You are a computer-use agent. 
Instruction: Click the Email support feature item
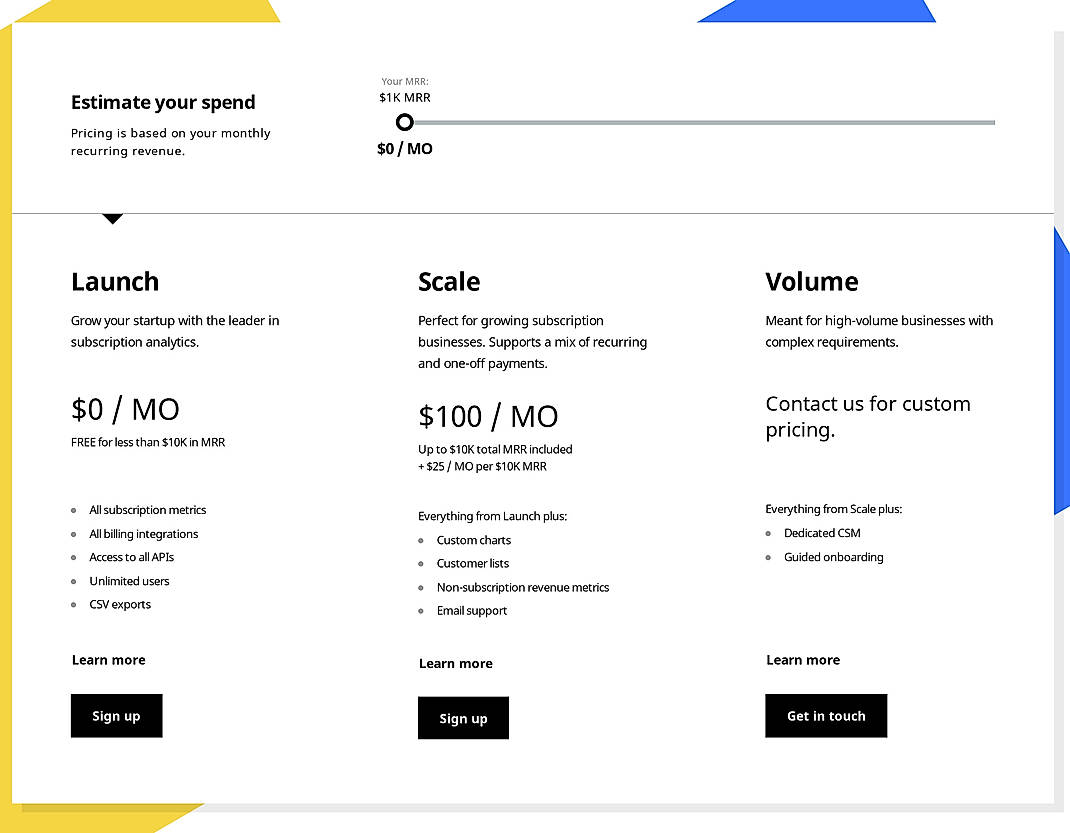pos(471,610)
